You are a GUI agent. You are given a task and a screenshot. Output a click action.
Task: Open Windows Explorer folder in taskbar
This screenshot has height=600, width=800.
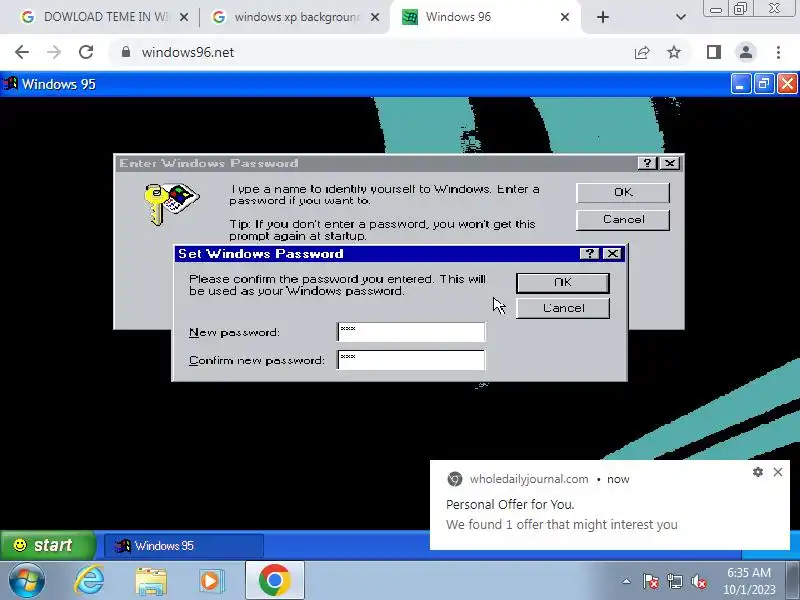point(151,581)
